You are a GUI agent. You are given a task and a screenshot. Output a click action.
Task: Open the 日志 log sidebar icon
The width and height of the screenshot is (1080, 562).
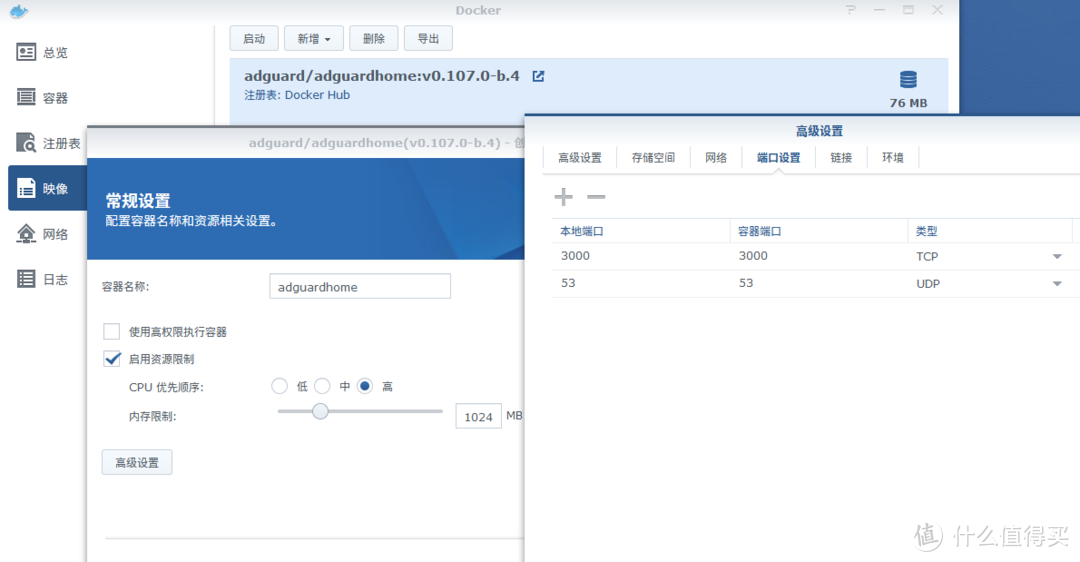(x=26, y=279)
